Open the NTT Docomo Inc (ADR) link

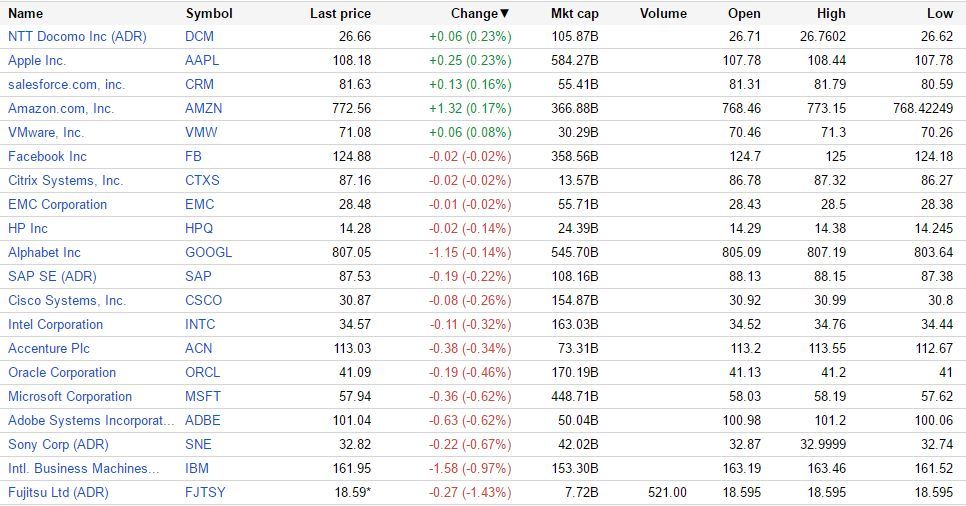tap(77, 36)
